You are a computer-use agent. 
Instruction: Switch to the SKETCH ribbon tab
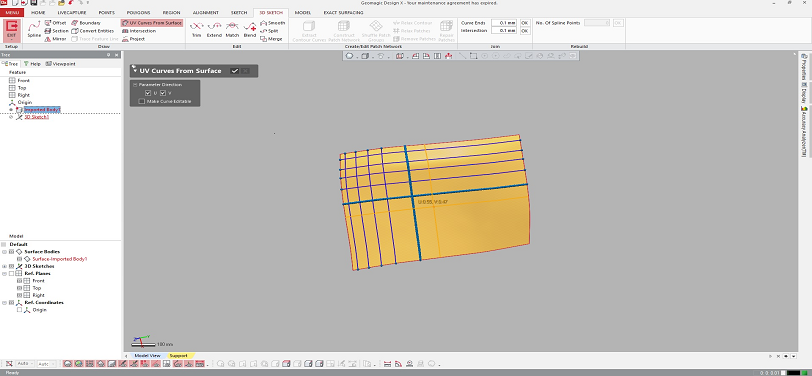[239, 12]
